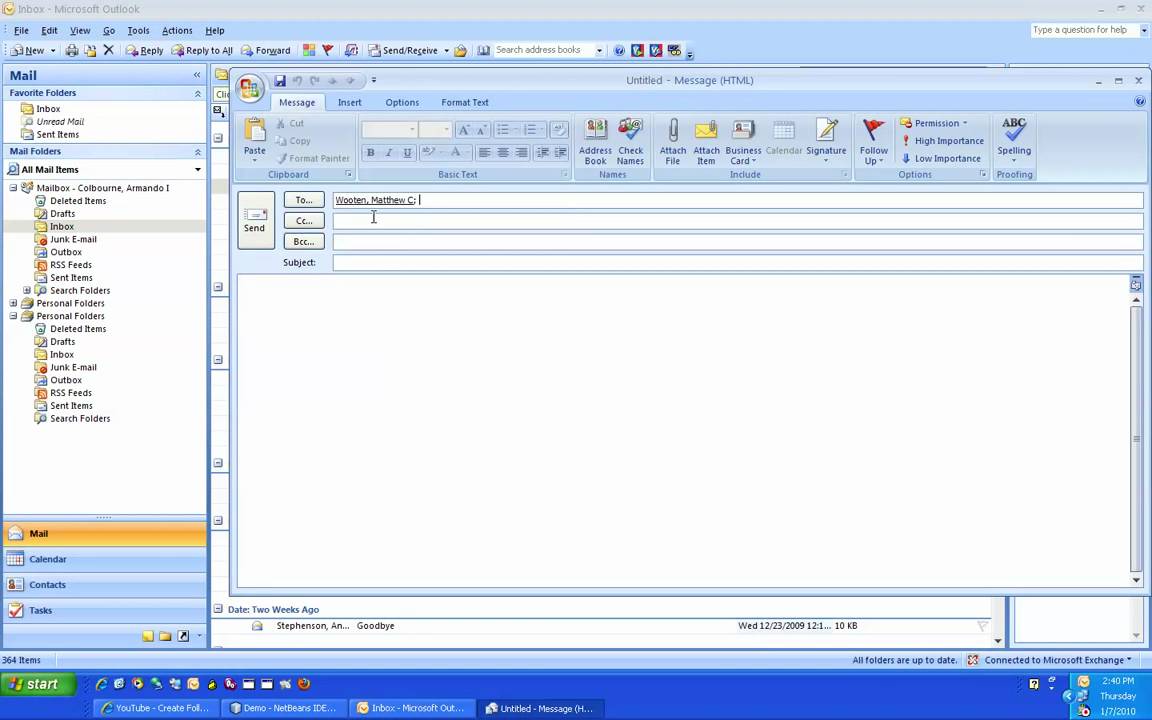The width and height of the screenshot is (1152, 720).
Task: Click the Windows start button
Action: (x=38, y=684)
